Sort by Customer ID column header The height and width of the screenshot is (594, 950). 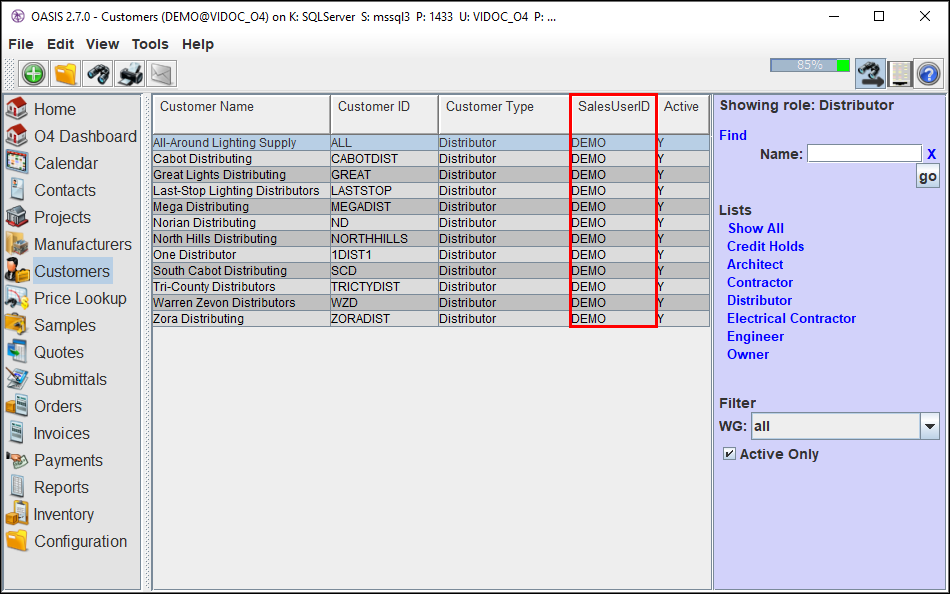tap(384, 114)
